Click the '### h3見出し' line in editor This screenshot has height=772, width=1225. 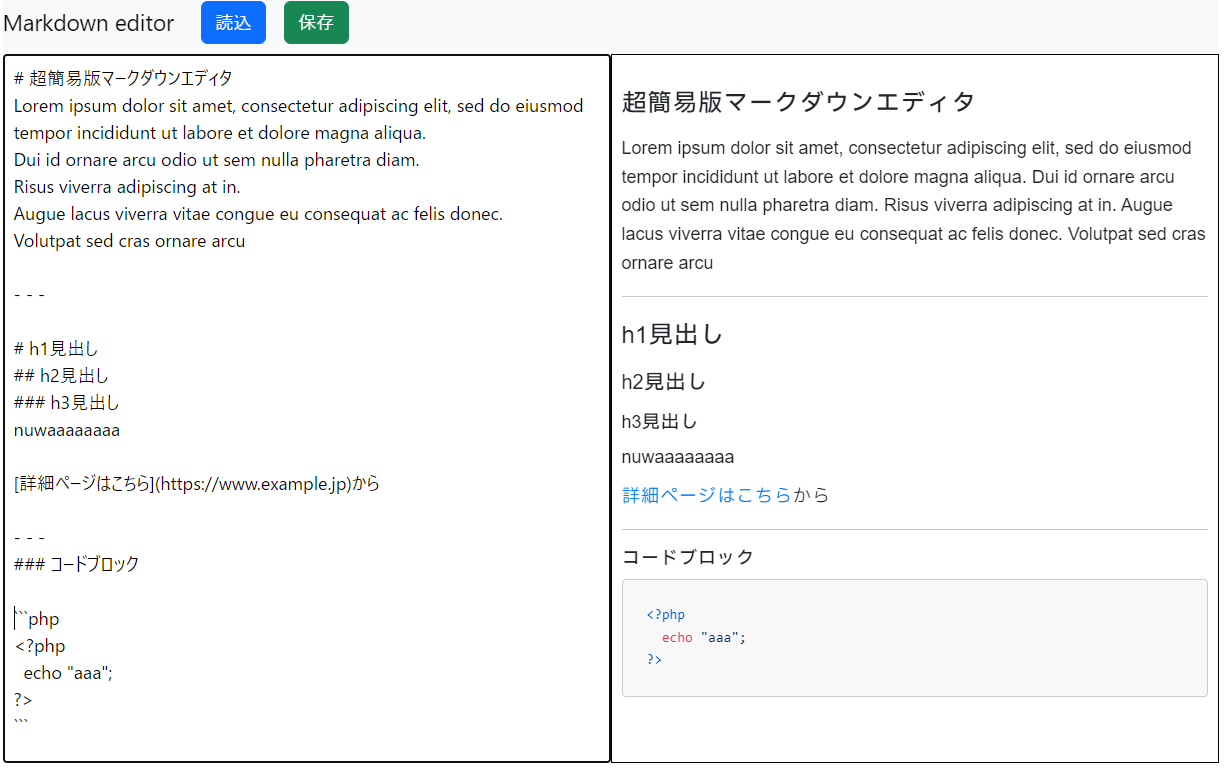click(x=67, y=403)
